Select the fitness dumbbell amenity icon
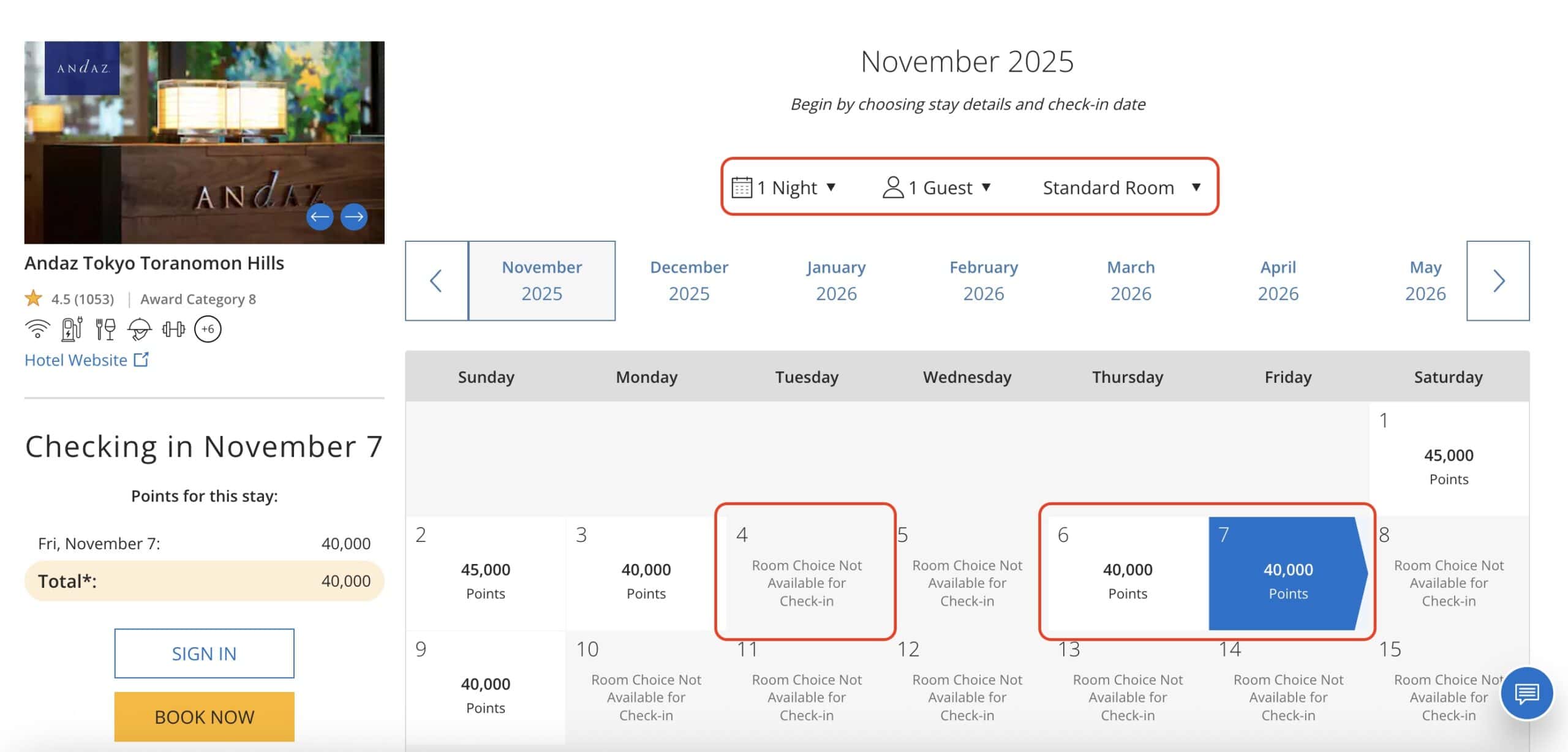The height and width of the screenshot is (752, 1568). point(175,329)
